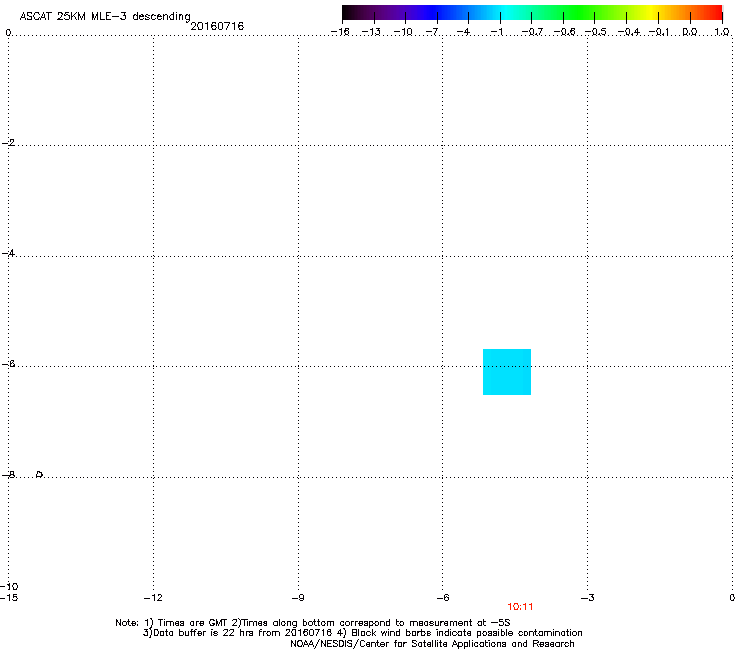Screen dimensions: 740x650
Task: Click the NOAA/NESDIS credit line
Action: [x=432, y=644]
